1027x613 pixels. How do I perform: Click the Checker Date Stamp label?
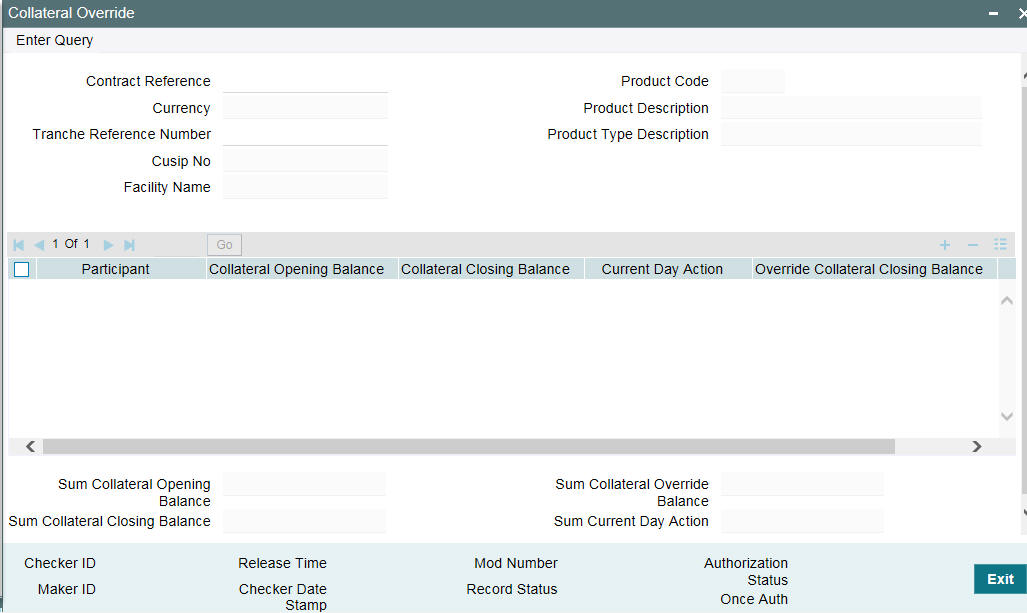[283, 597]
